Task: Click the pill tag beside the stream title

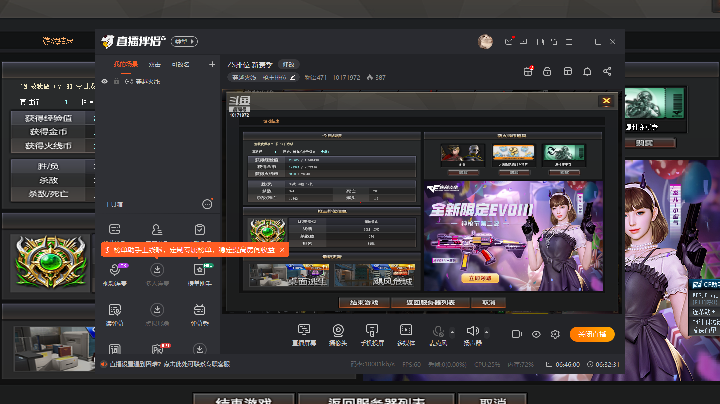Action: (288, 64)
